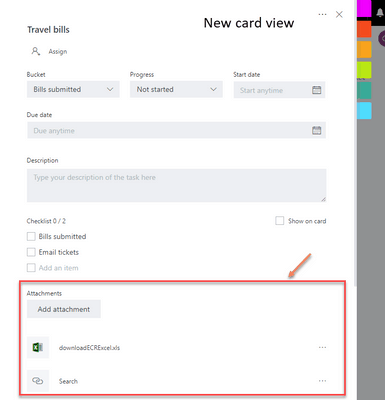
Task: Click the Assign label
Action: point(58,52)
